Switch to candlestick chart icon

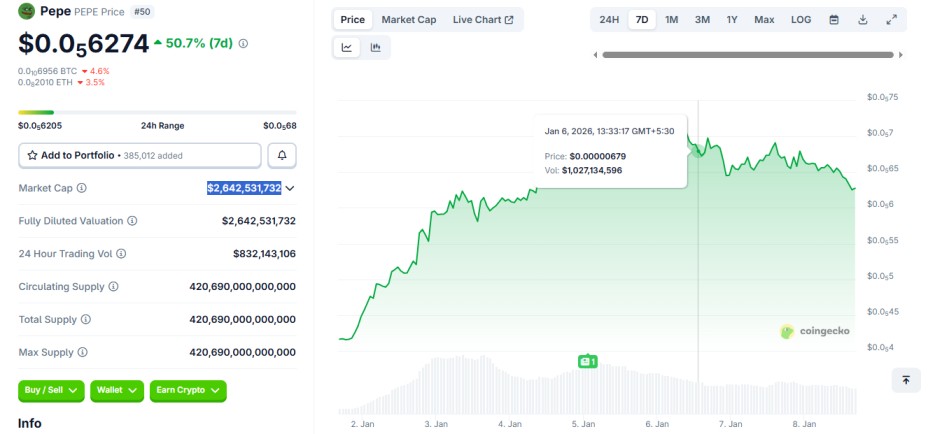pyautogui.click(x=375, y=48)
